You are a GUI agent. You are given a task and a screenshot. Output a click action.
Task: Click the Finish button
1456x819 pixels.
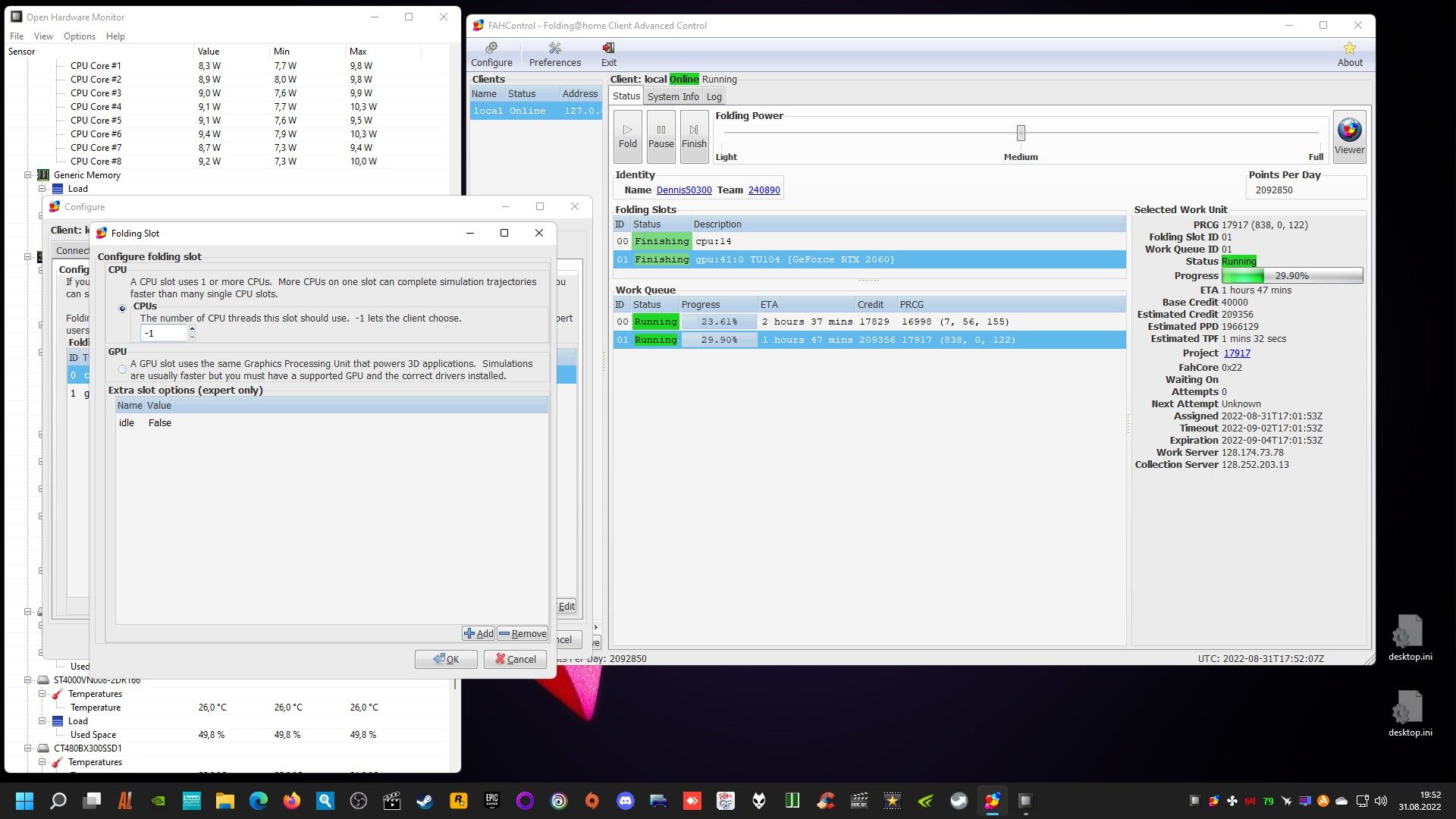click(x=694, y=136)
